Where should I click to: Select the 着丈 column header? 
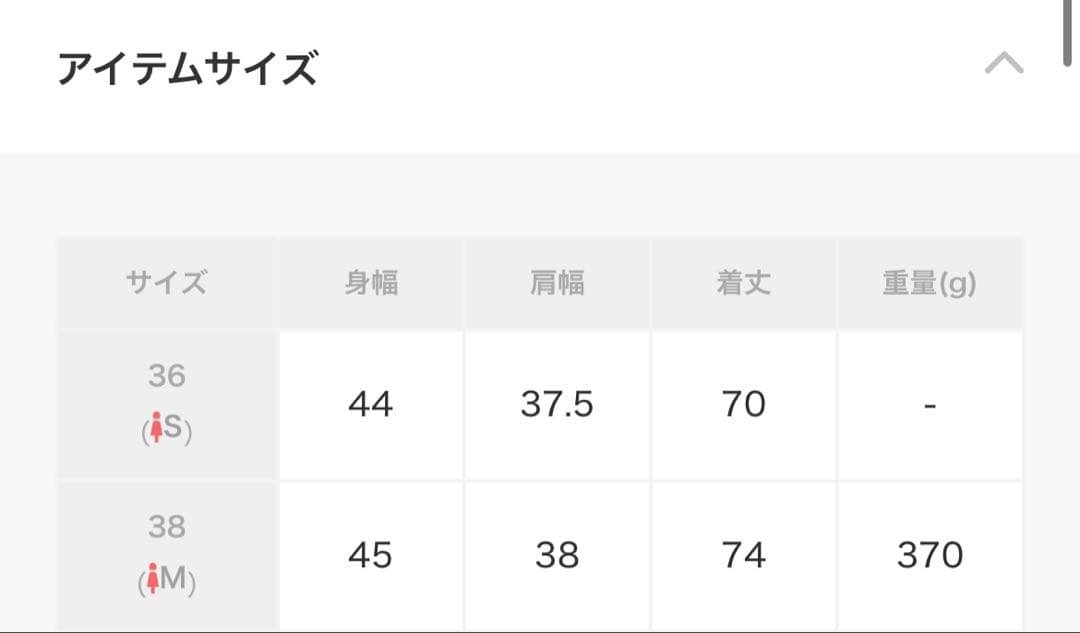coord(743,284)
